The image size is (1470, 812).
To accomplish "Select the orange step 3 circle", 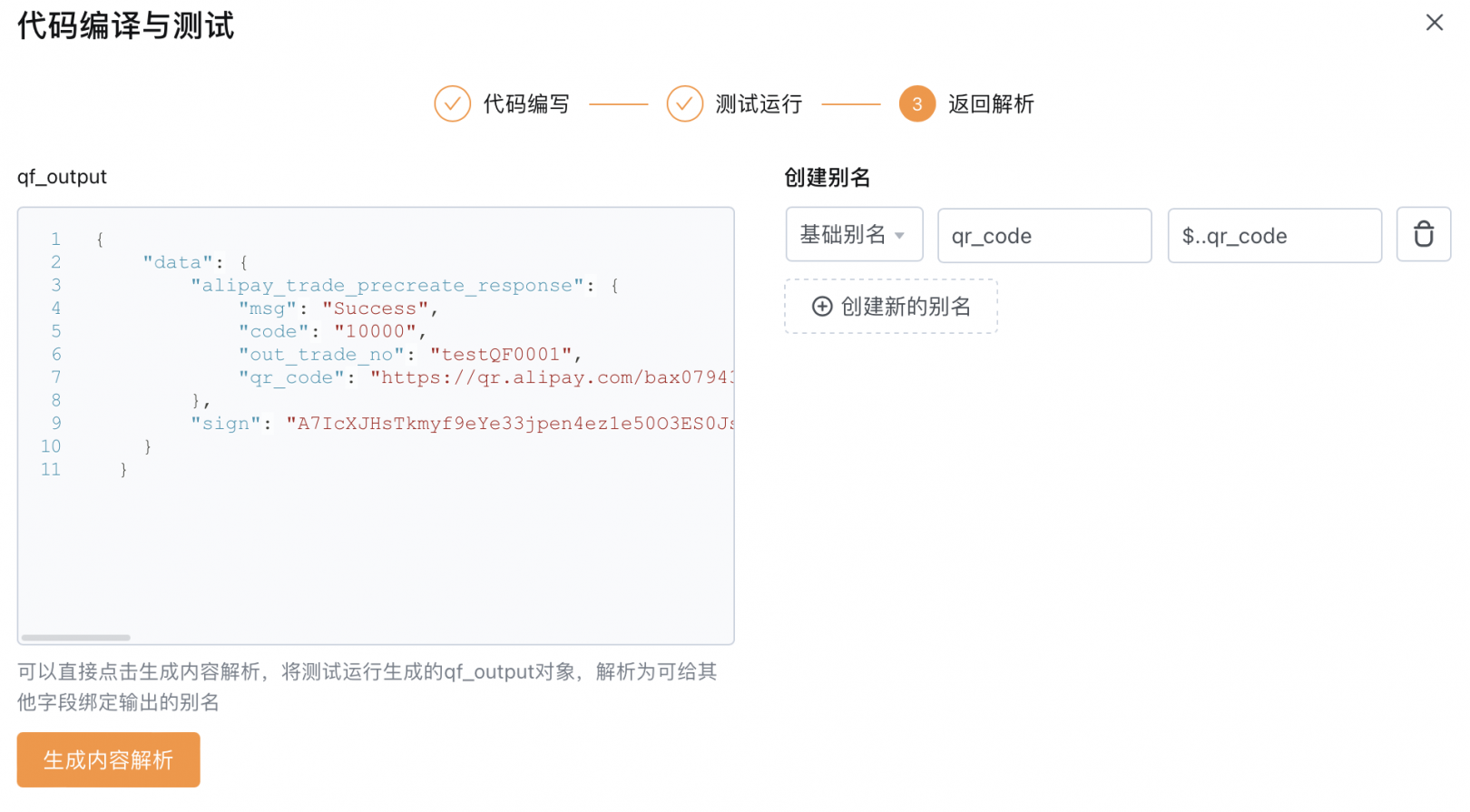I will pyautogui.click(x=916, y=104).
